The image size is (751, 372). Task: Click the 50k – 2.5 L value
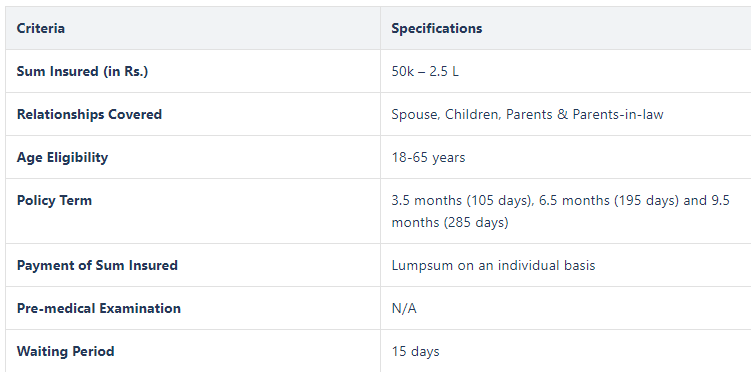click(425, 71)
